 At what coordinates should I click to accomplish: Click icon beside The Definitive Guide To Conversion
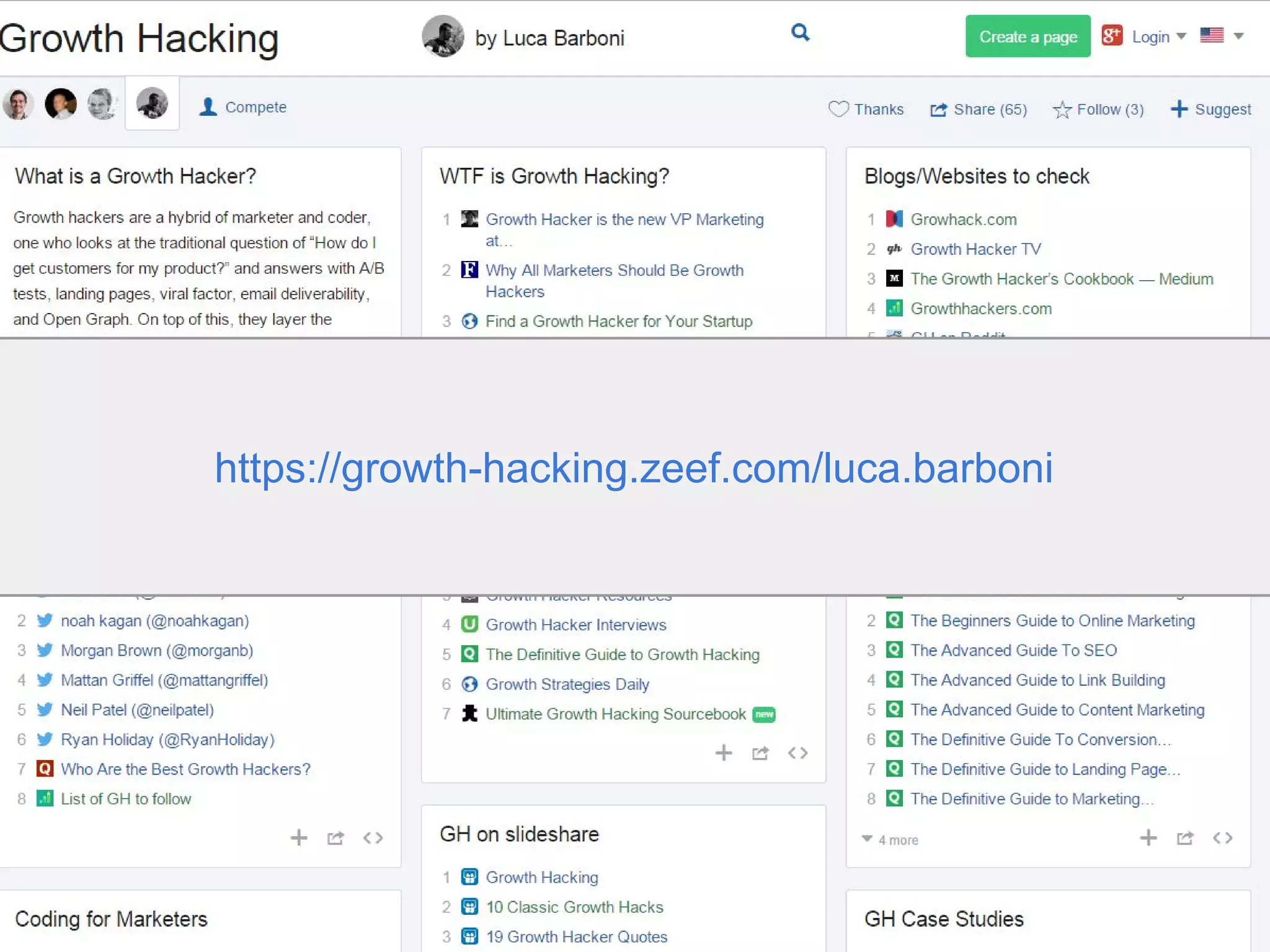coord(894,739)
